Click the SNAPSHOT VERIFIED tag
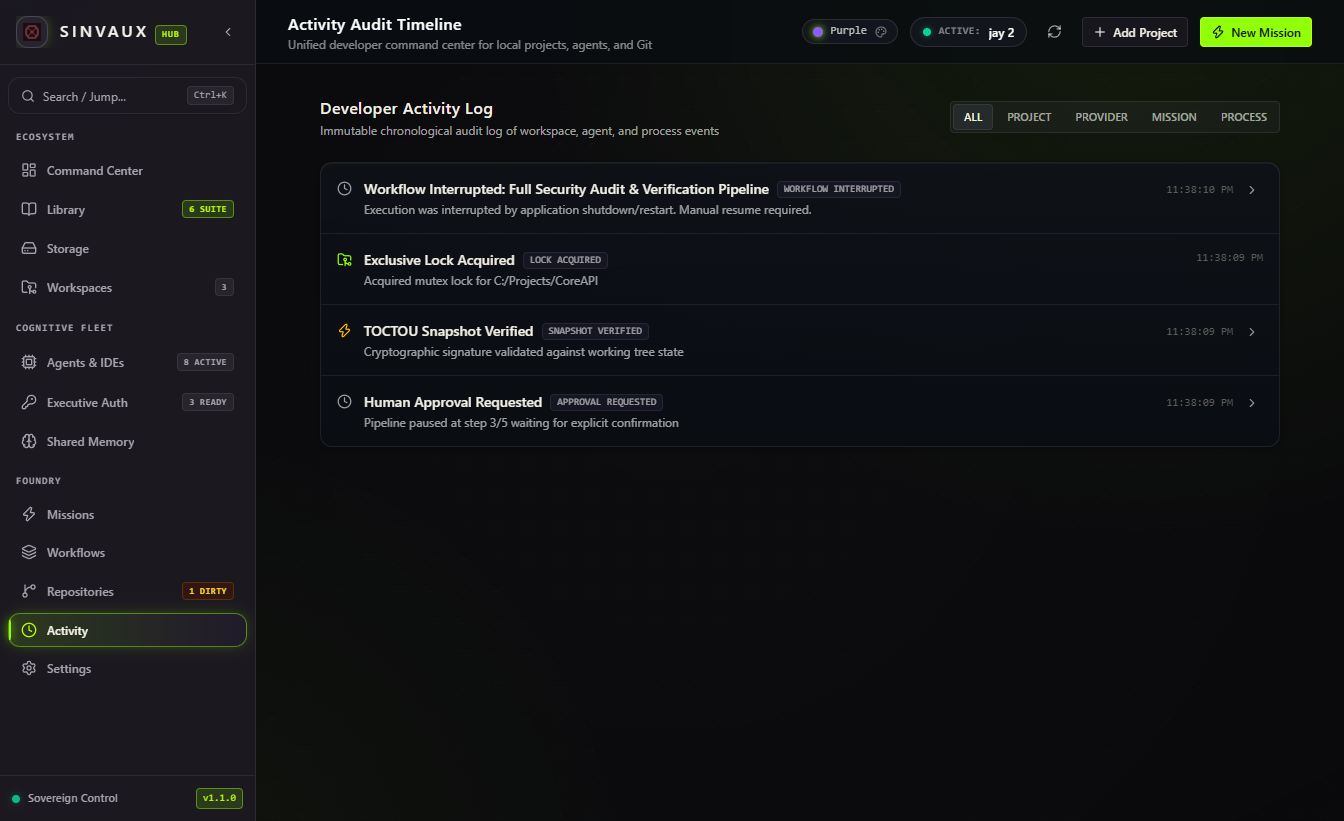 (595, 331)
